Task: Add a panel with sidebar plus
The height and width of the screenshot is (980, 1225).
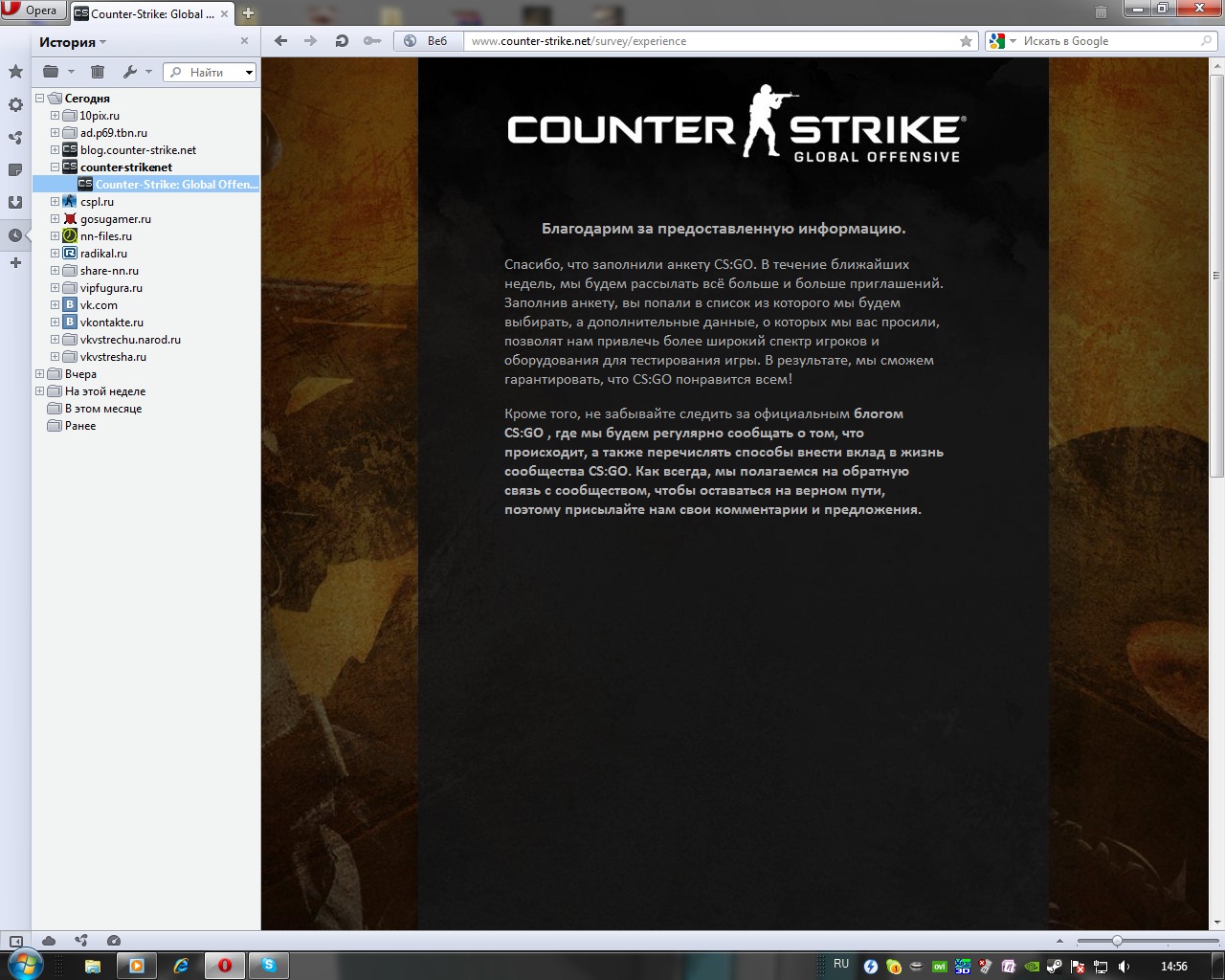Action: (15, 262)
